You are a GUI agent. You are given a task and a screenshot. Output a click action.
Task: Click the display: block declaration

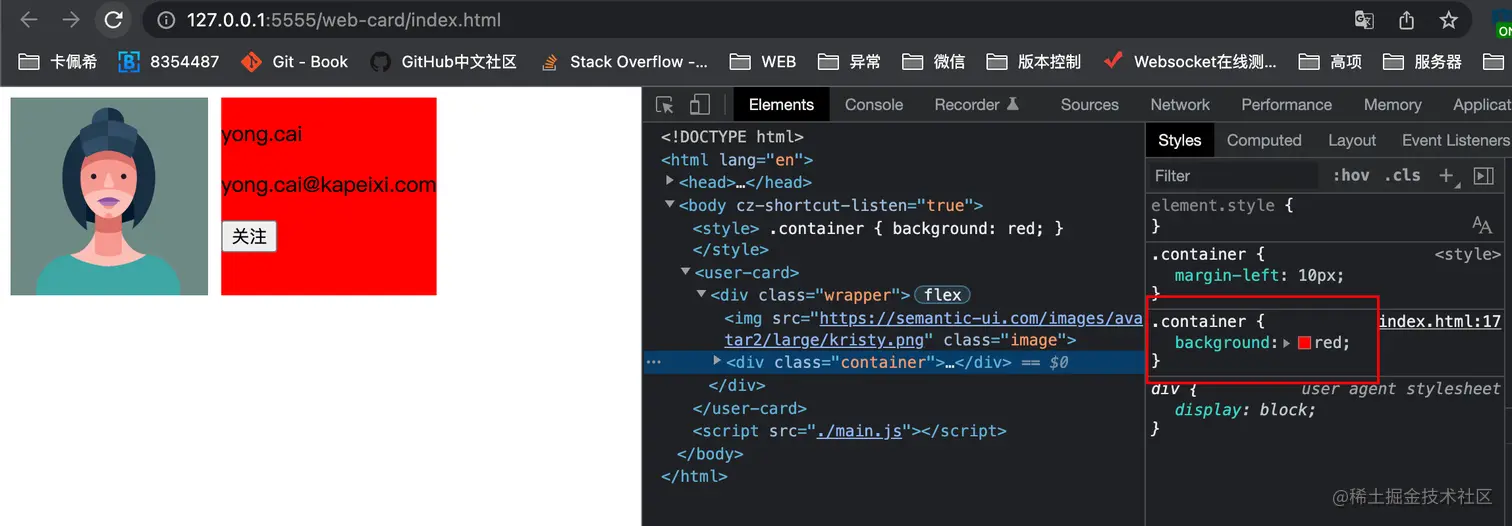(x=1245, y=410)
